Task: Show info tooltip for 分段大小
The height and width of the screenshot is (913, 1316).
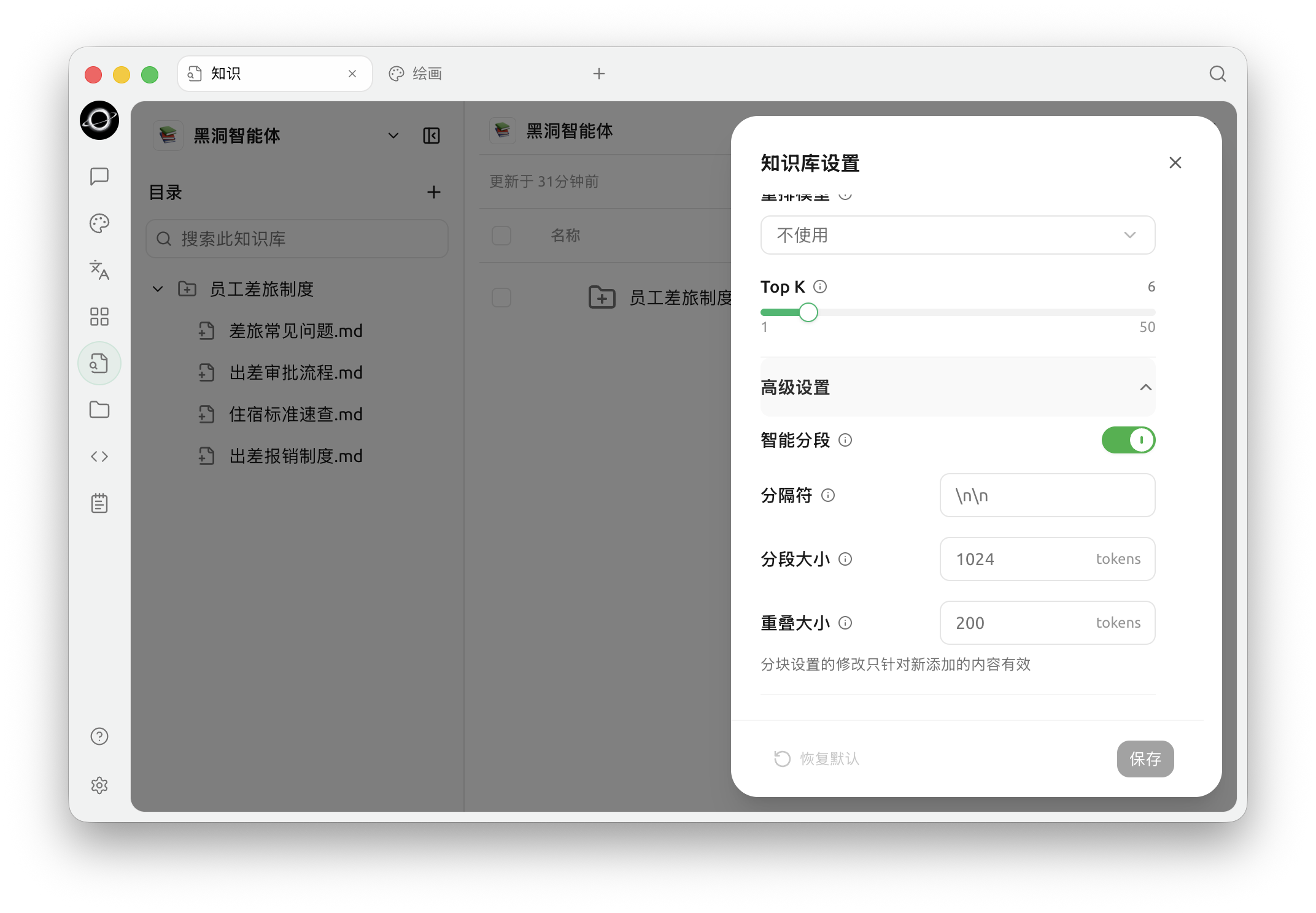Action: (845, 559)
